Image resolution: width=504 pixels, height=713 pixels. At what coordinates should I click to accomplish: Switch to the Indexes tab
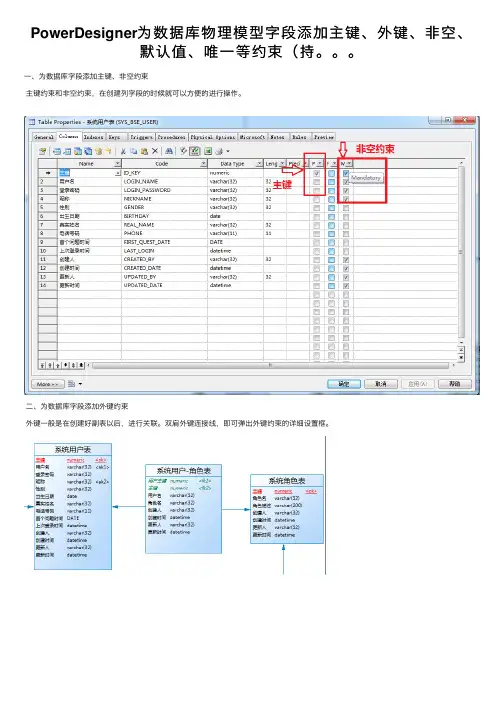coord(93,137)
